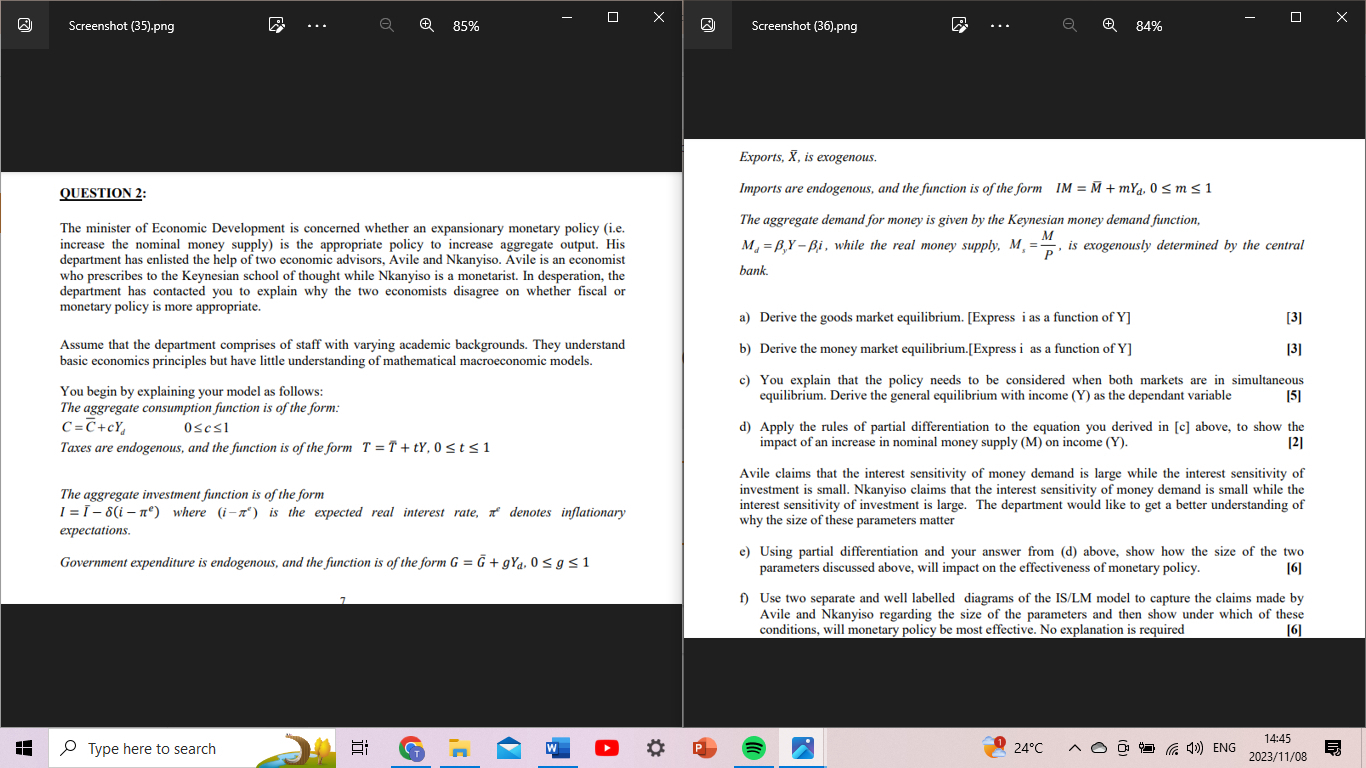
Task: Click the Type here to search field
Action: [180, 747]
